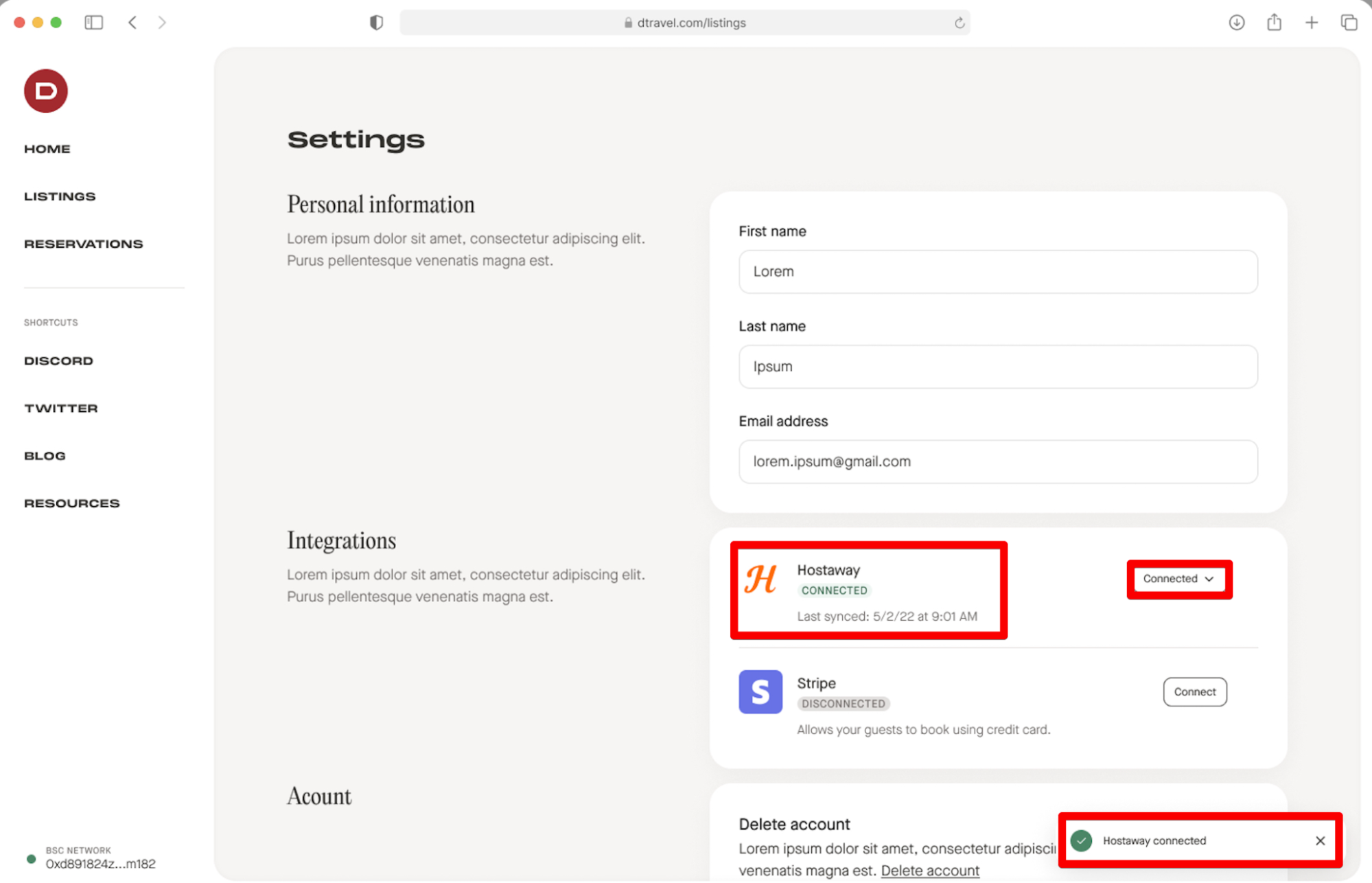The width and height of the screenshot is (1372, 883).
Task: Click the BSC NETWORK label
Action: [78, 850]
